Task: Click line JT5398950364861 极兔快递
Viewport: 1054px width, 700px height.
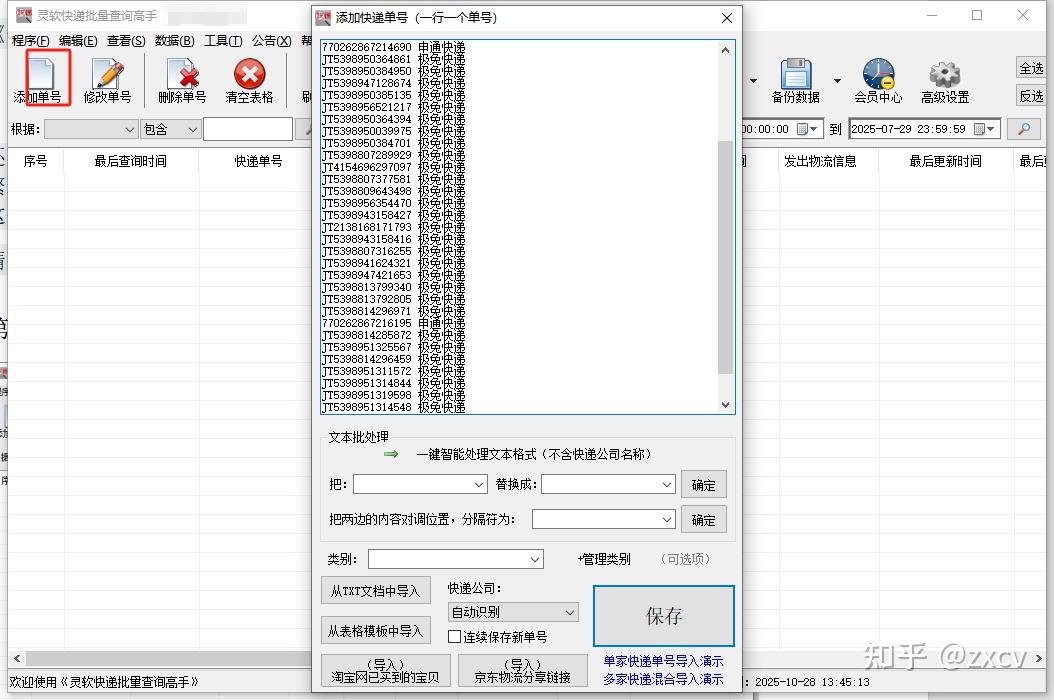Action: coord(393,59)
